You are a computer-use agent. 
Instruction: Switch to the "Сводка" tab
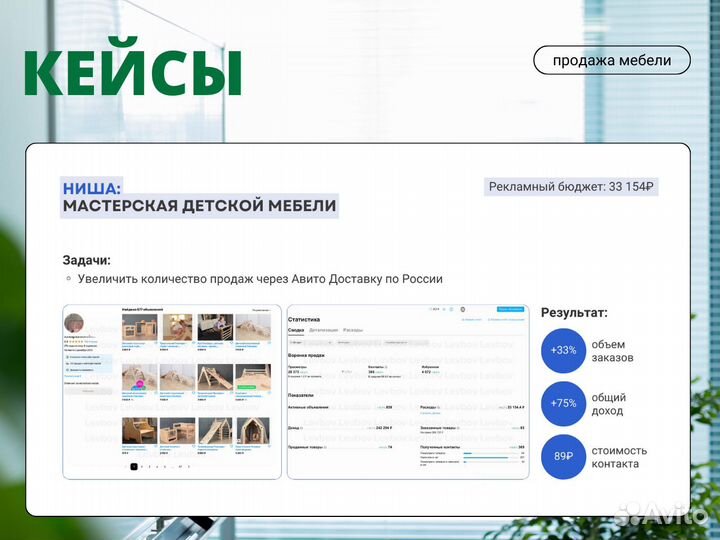[x=296, y=330]
